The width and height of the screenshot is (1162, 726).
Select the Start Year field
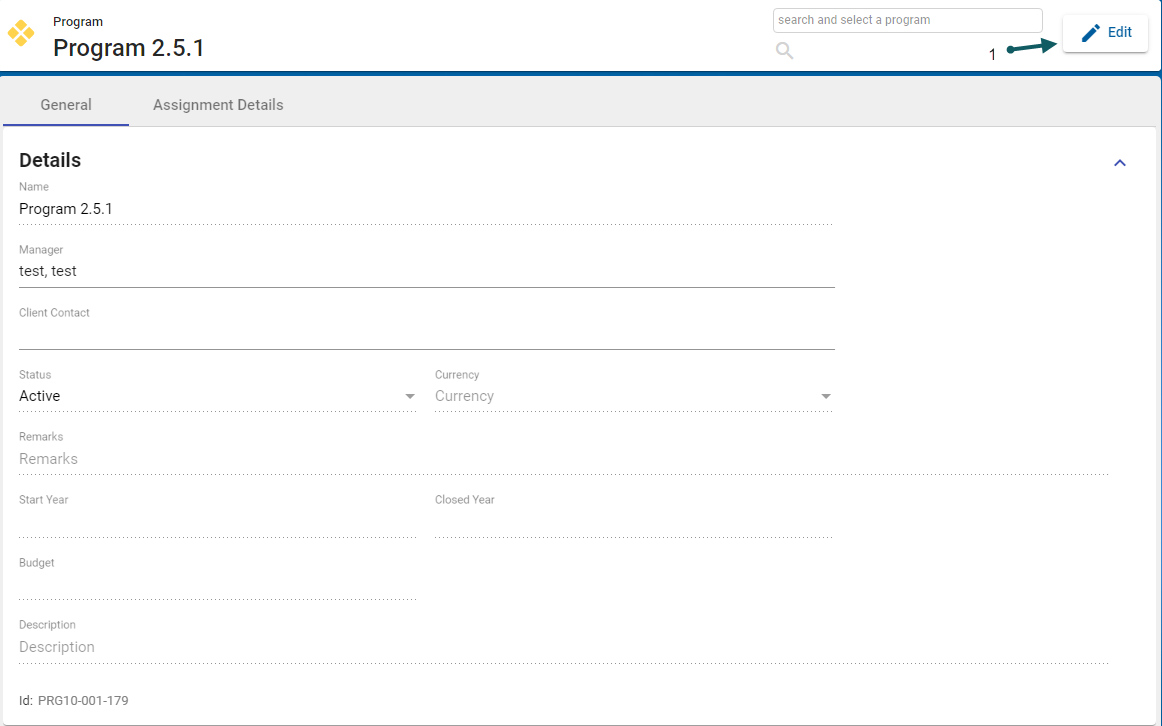(217, 522)
